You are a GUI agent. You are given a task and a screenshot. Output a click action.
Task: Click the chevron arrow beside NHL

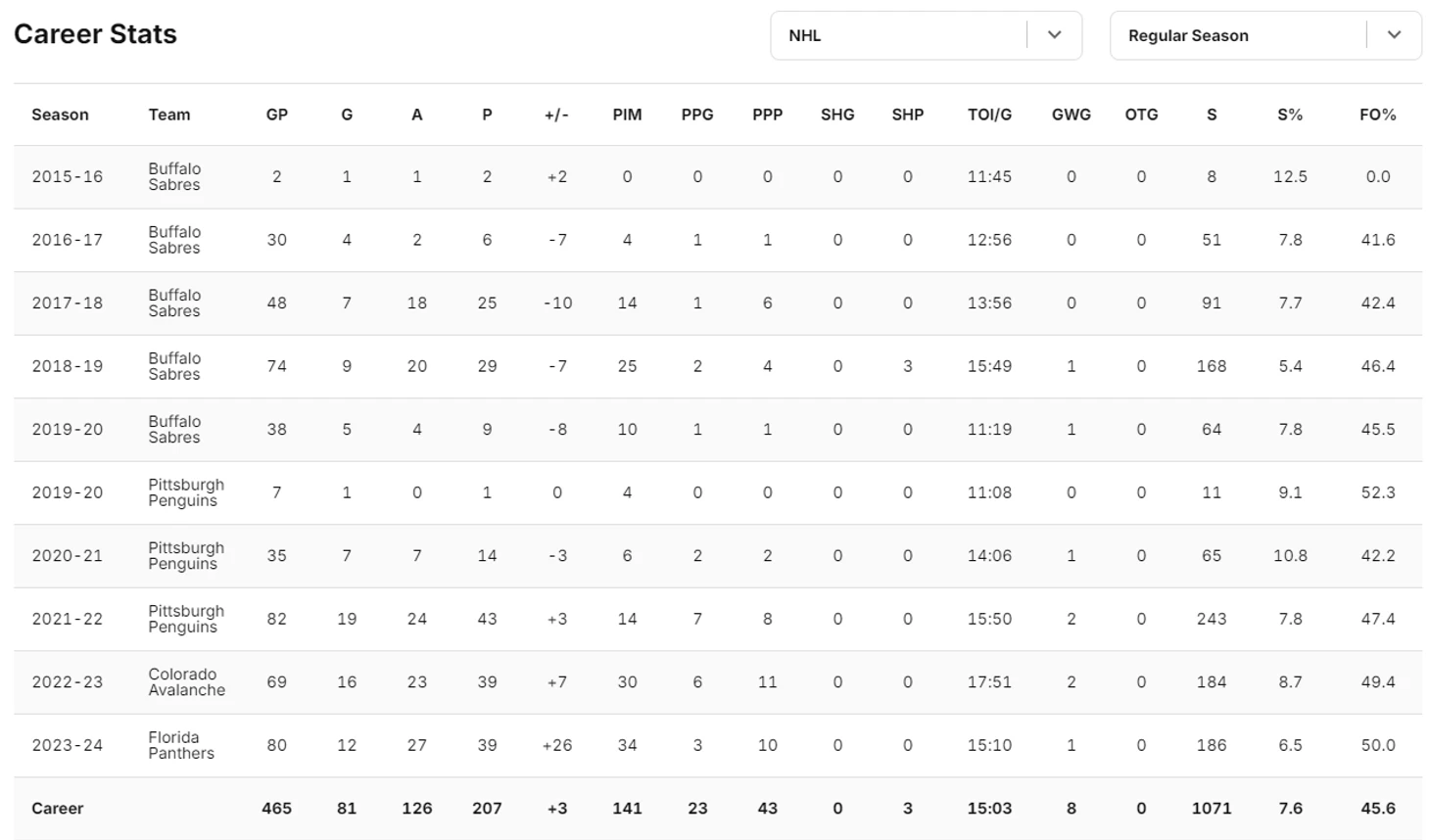click(x=1055, y=35)
